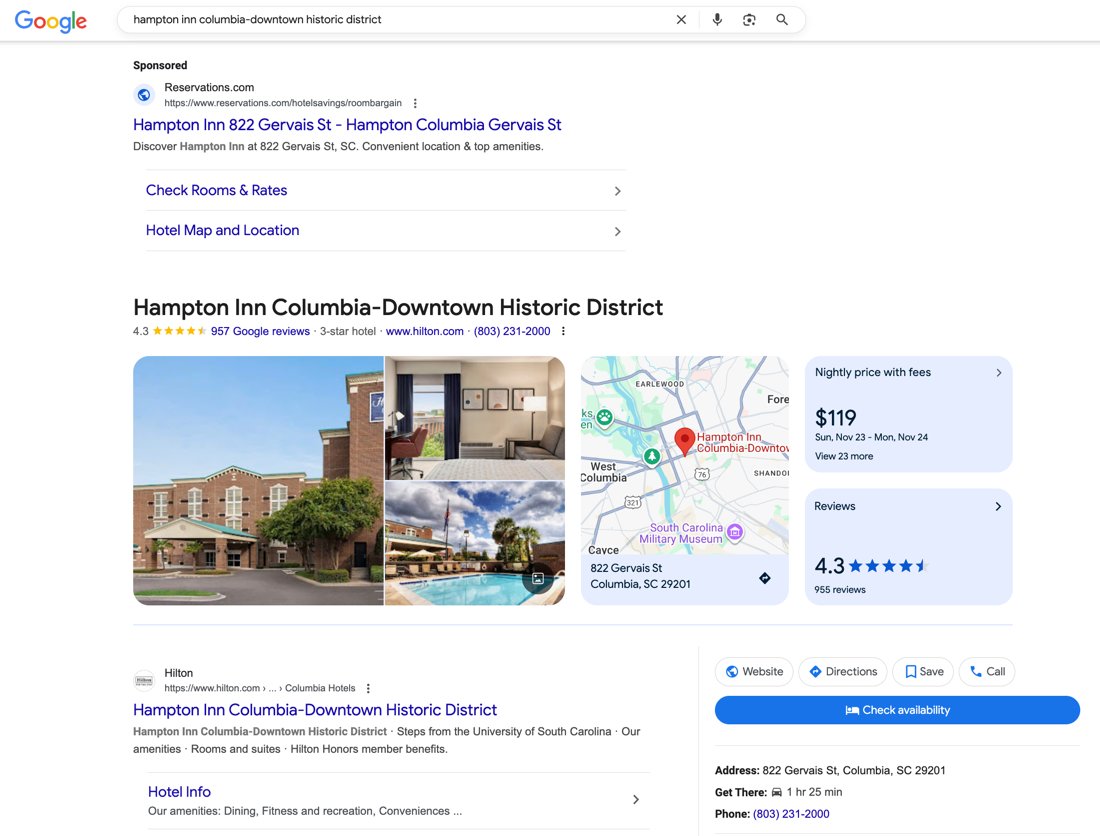Click the magnifying glass to search
Viewport: 1100px width, 836px height.
[x=781, y=19]
